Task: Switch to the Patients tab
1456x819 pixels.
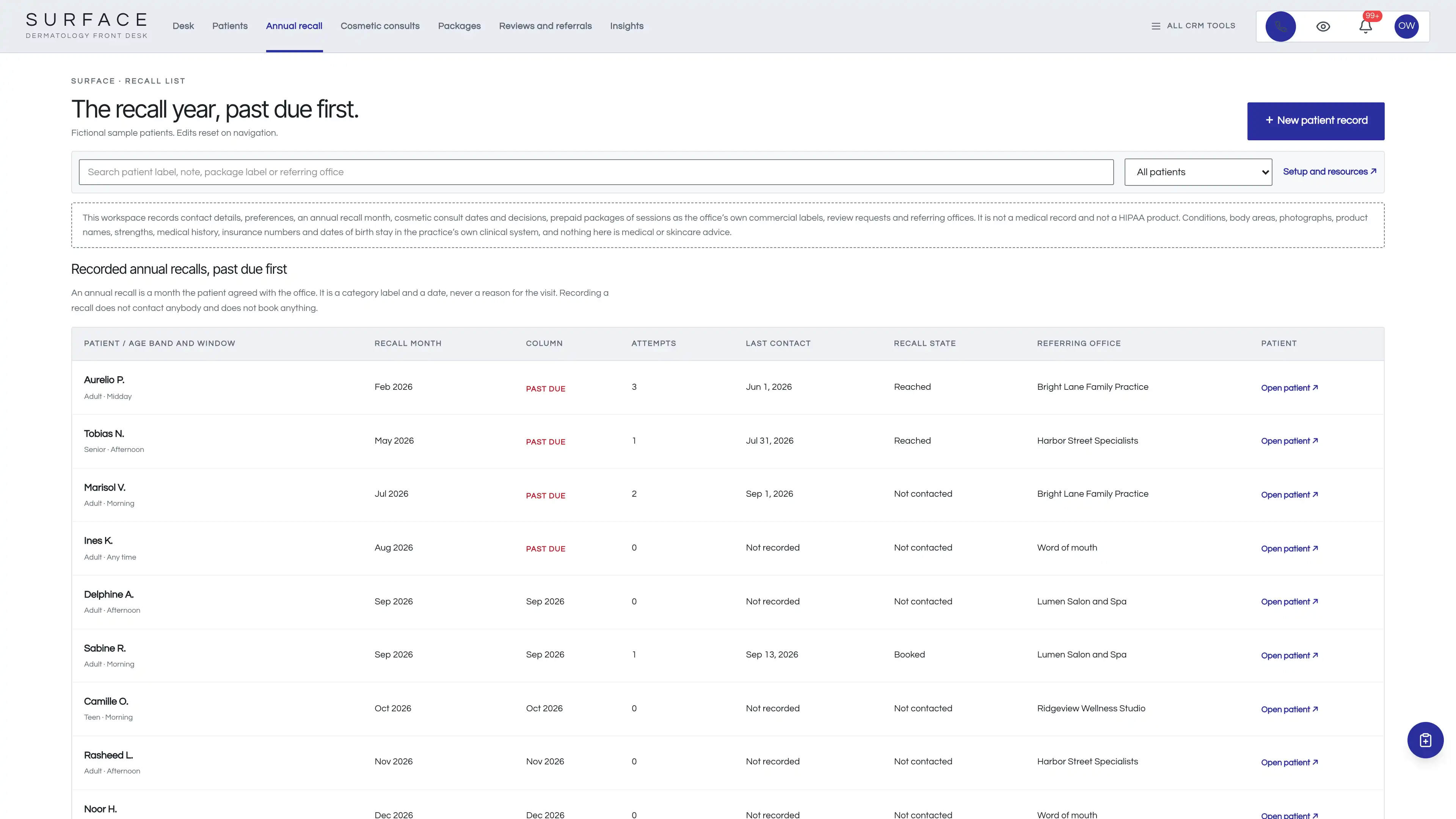Action: (229, 26)
